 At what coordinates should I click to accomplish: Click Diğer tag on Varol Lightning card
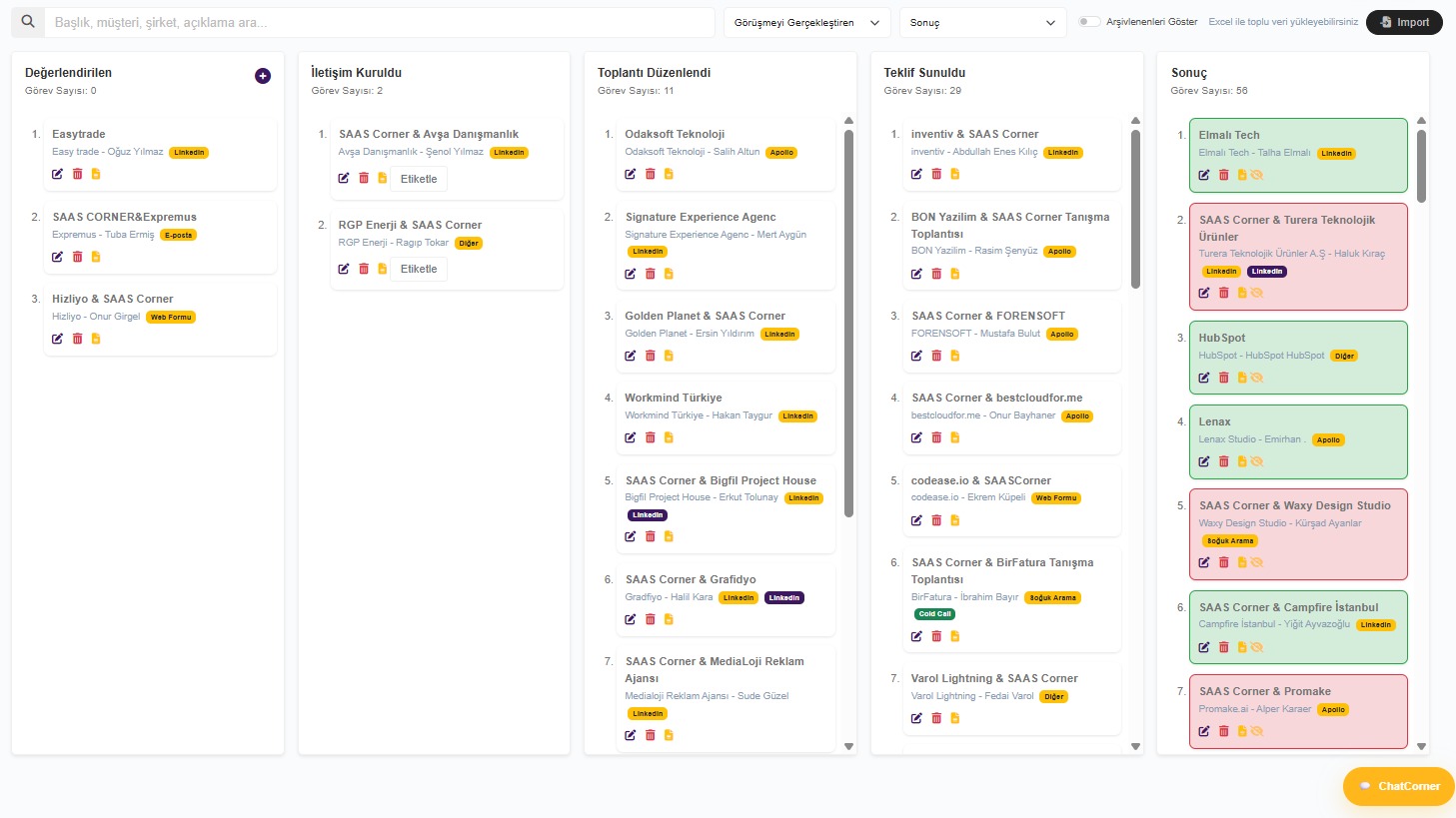point(1054,697)
